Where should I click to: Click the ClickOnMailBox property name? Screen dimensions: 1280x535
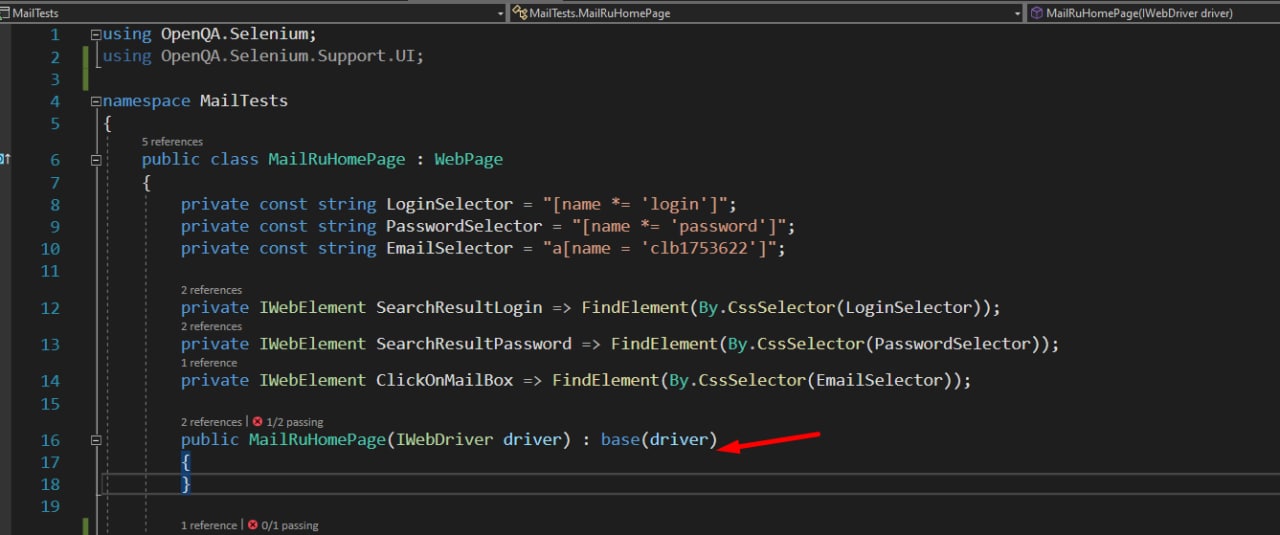coord(444,380)
